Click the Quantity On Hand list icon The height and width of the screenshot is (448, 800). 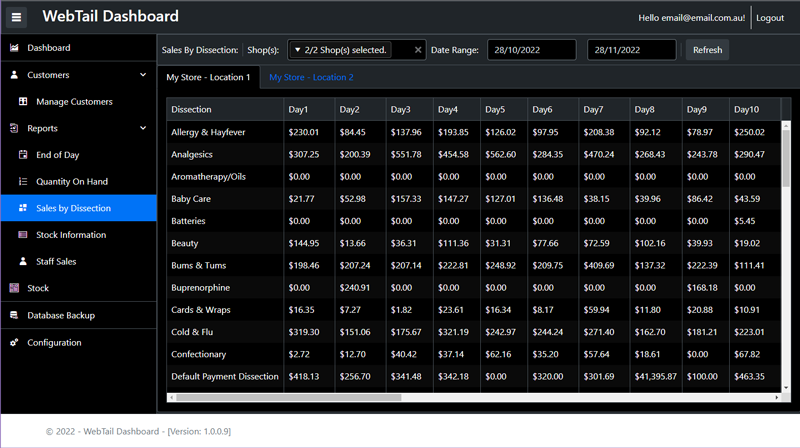point(24,182)
